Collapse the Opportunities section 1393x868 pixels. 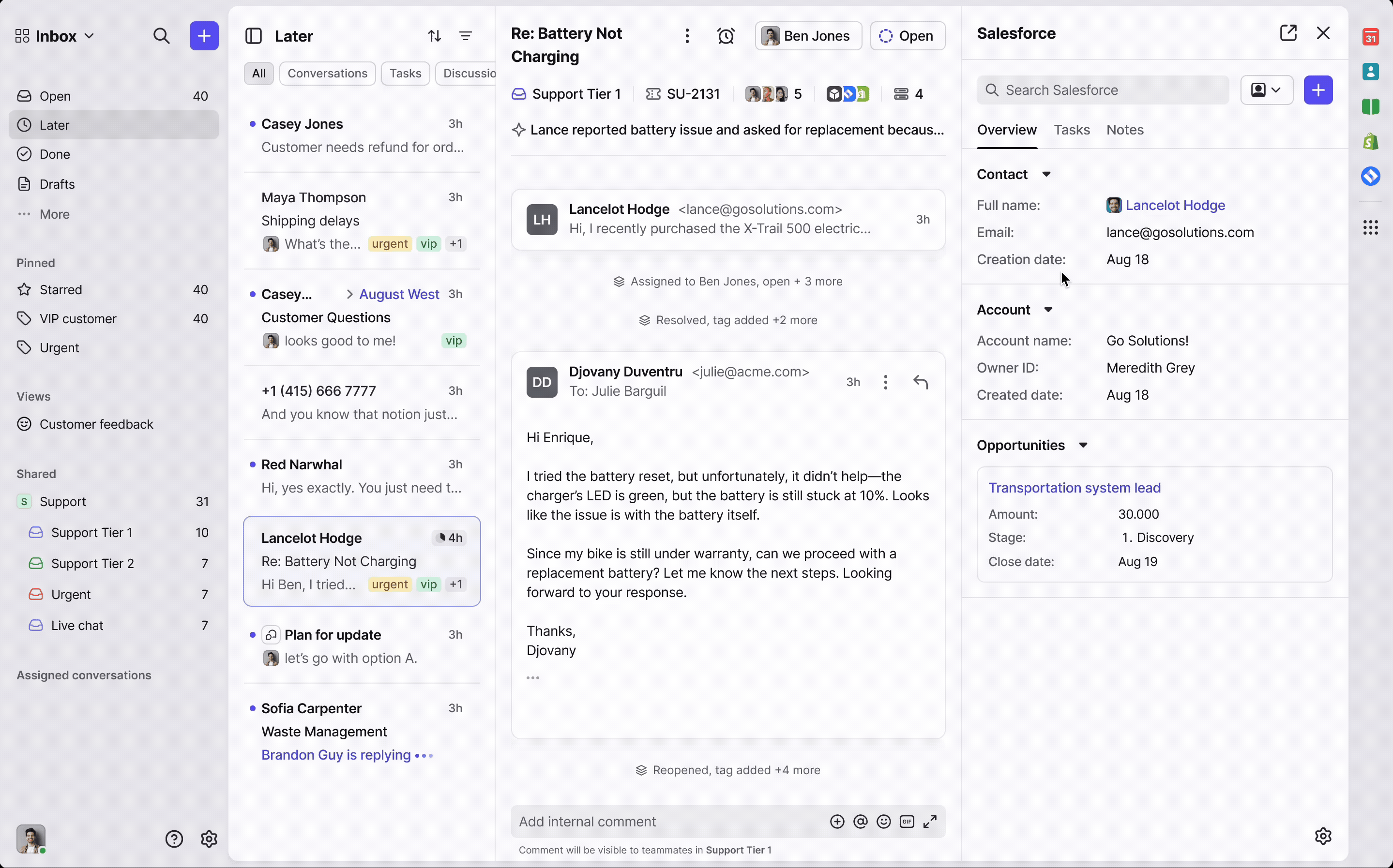(x=1083, y=446)
